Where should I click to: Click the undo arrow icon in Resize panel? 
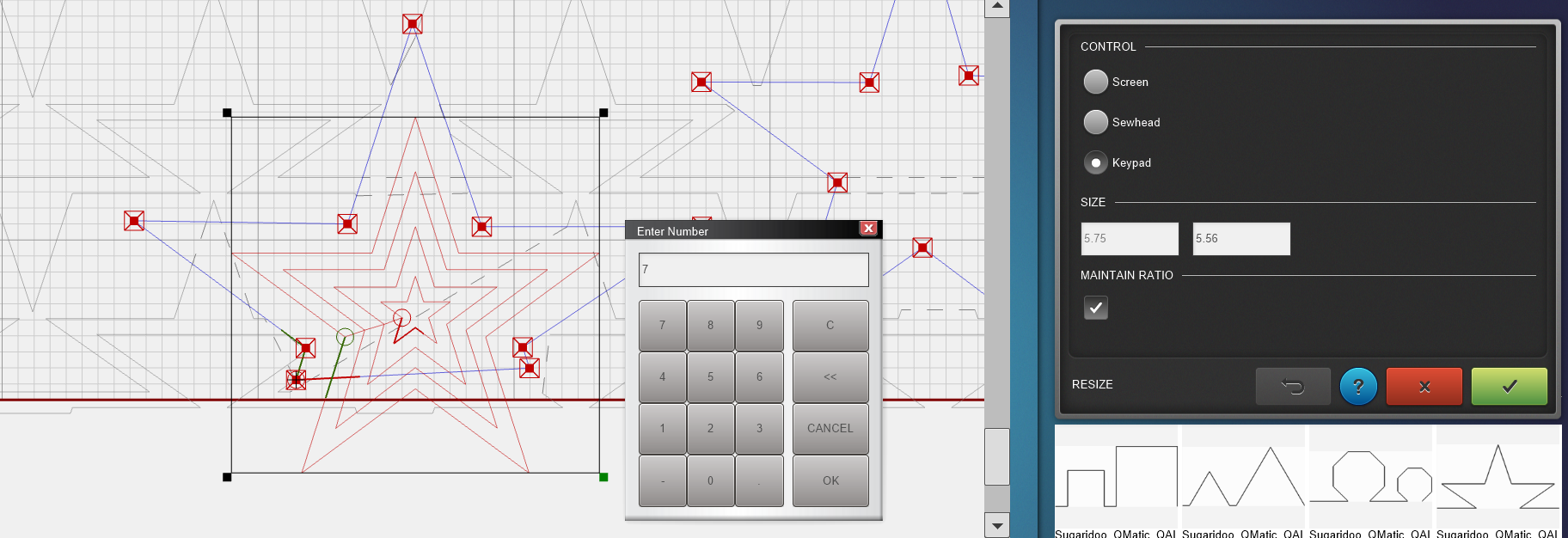(1293, 387)
